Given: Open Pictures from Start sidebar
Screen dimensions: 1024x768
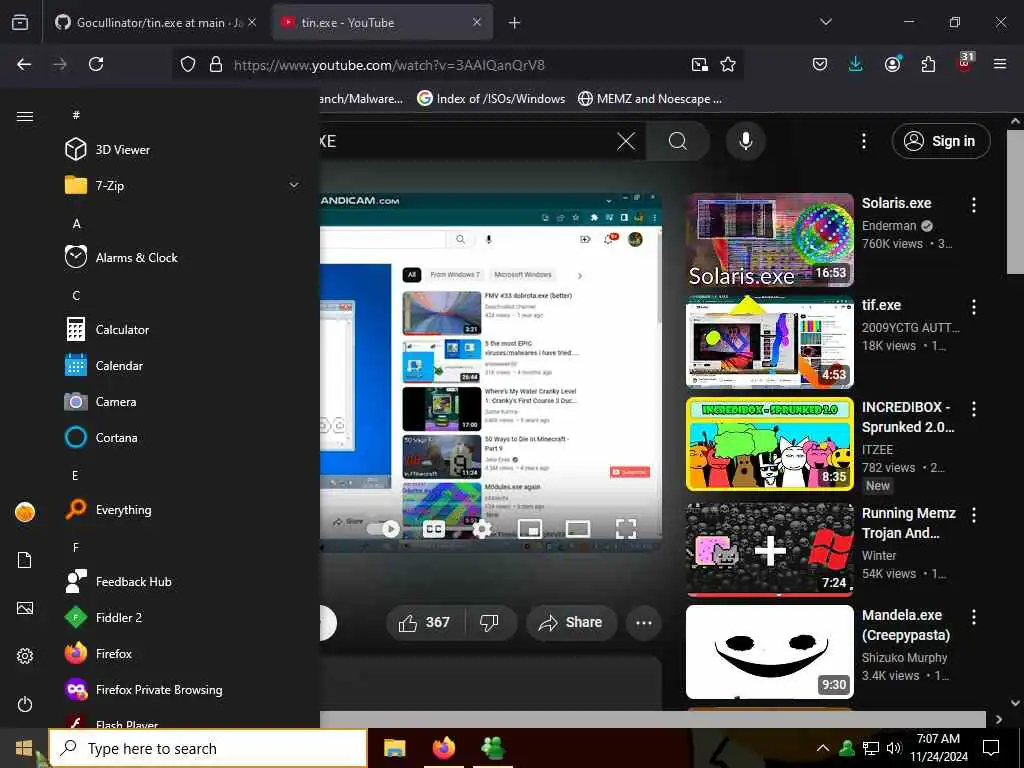Looking at the screenshot, I should [25, 608].
